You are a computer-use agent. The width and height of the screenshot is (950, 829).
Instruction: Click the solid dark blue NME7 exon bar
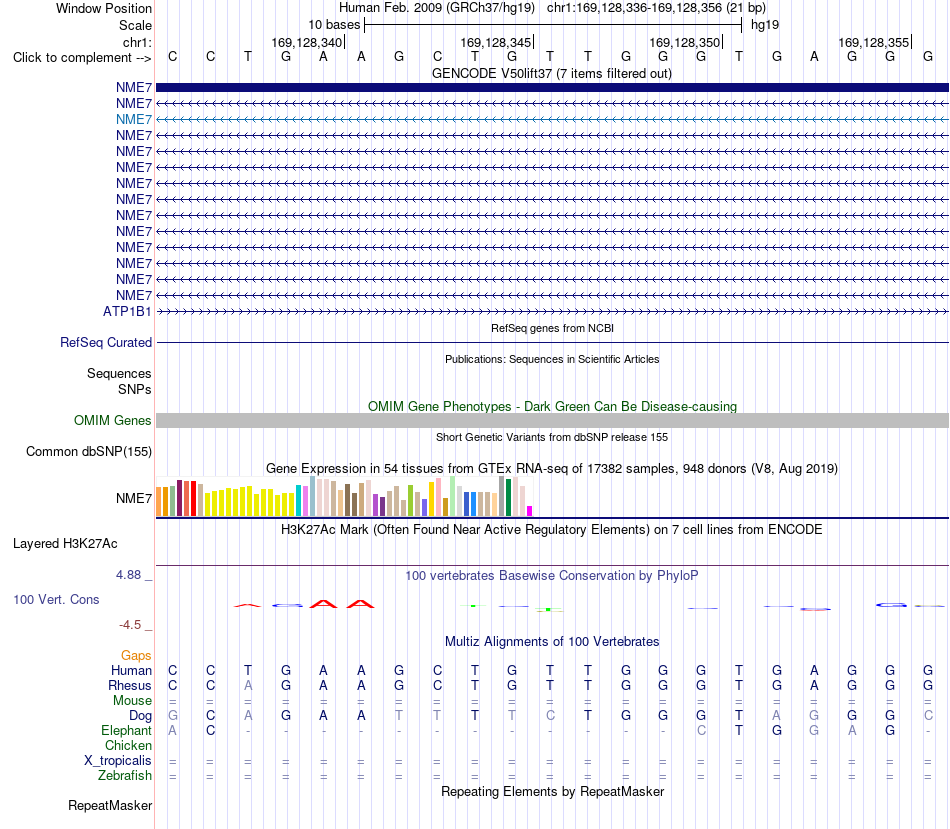click(x=552, y=87)
